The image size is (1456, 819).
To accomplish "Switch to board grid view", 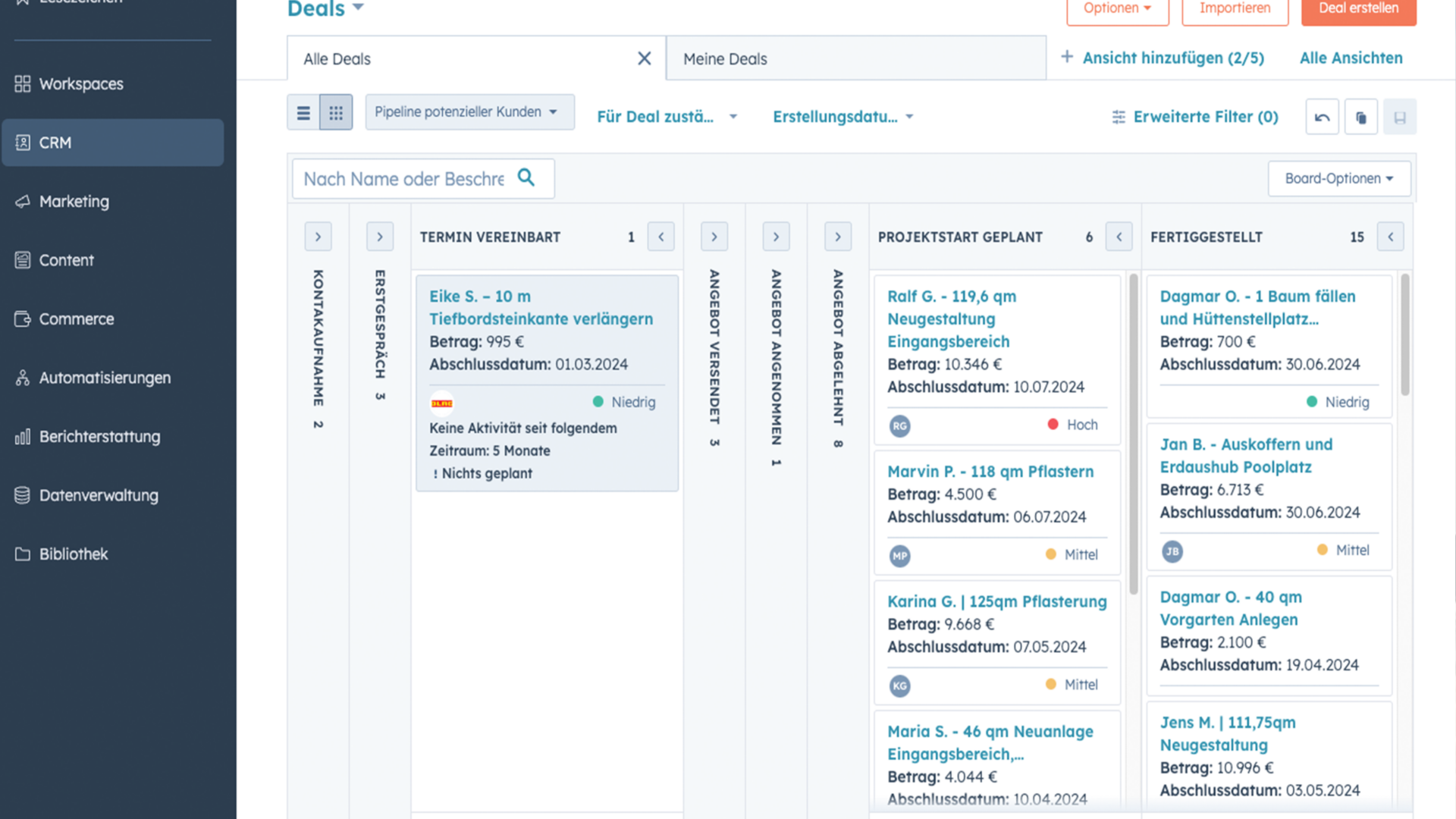I will 336,113.
